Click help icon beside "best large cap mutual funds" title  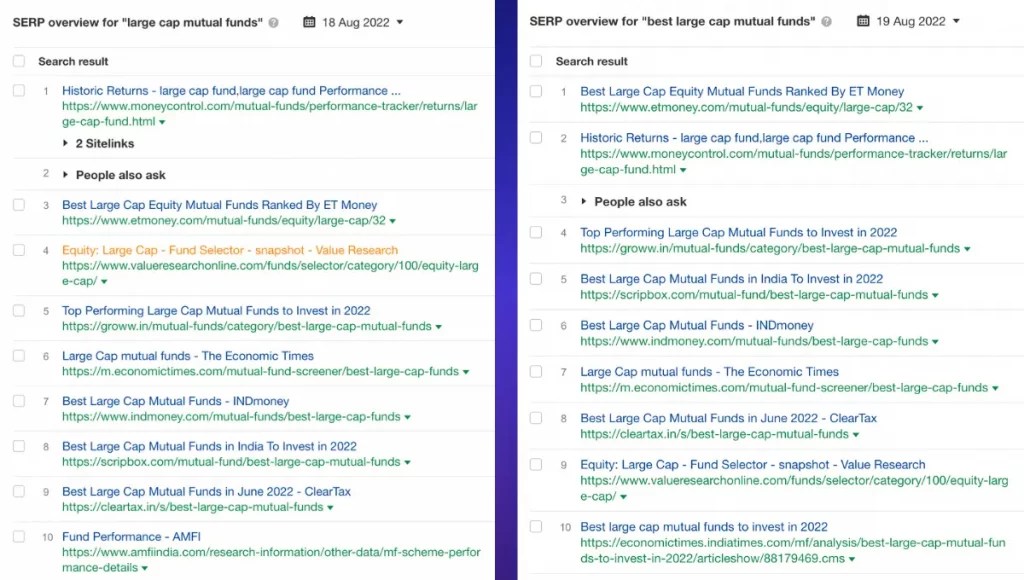click(827, 22)
